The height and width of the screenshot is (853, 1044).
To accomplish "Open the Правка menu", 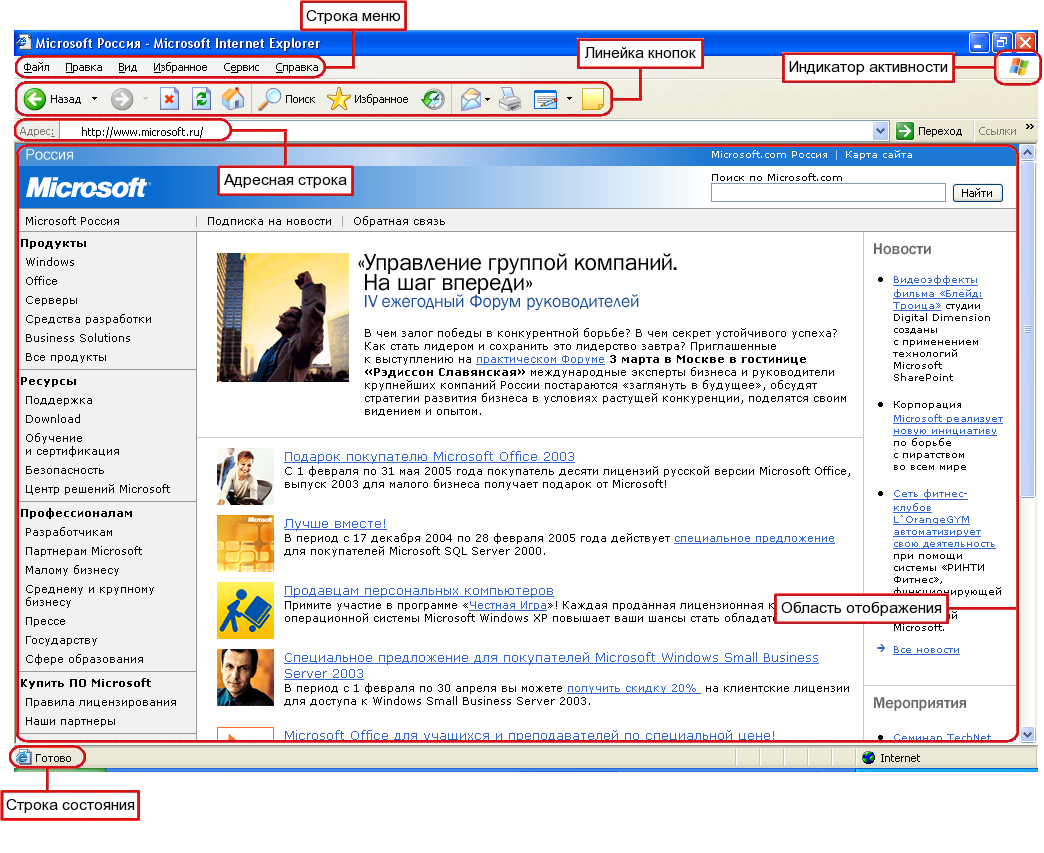I will click(84, 67).
